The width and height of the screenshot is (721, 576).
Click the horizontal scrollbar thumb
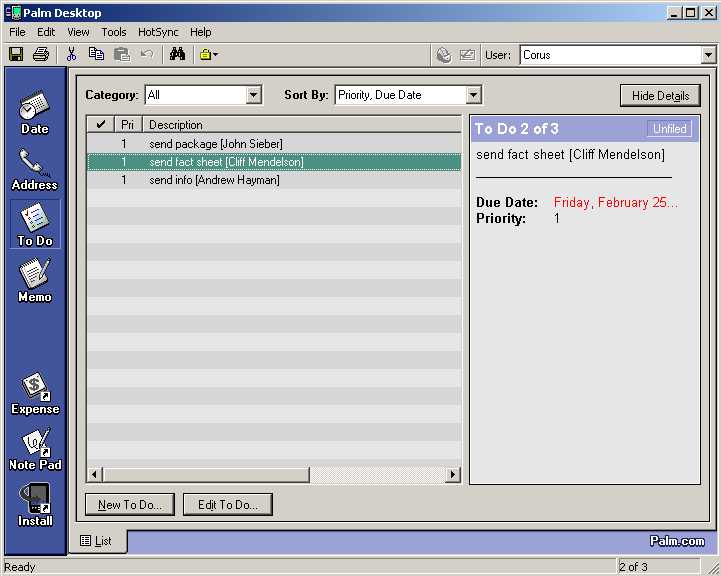[x=206, y=474]
